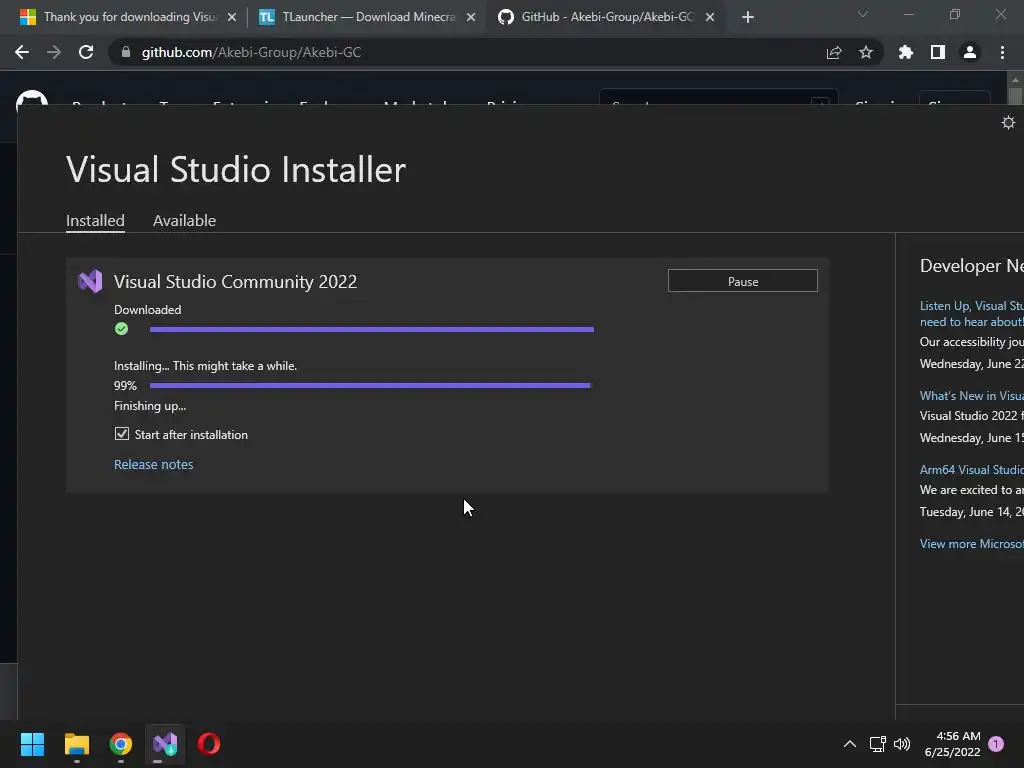
Task: Open What's New in Visual Studio link
Action: 971,396
